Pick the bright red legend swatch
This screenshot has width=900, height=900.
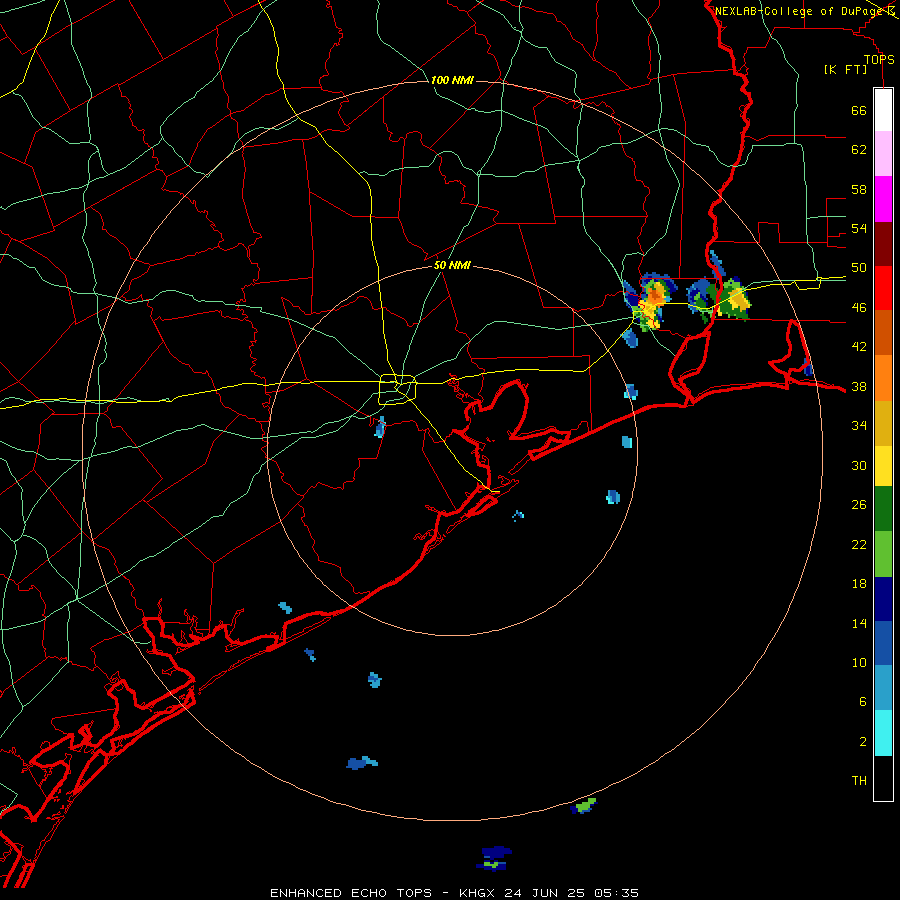click(883, 288)
